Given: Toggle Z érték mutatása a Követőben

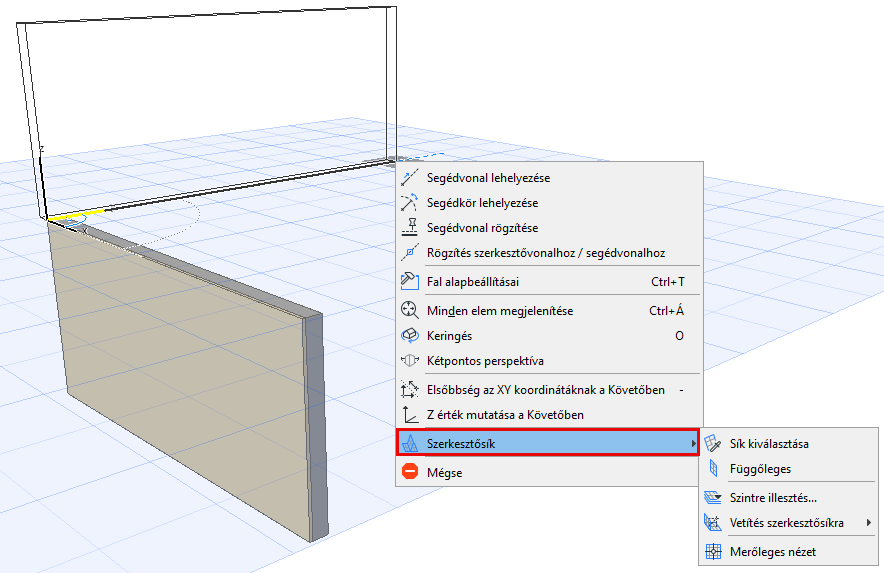Looking at the screenshot, I should coord(550,415).
